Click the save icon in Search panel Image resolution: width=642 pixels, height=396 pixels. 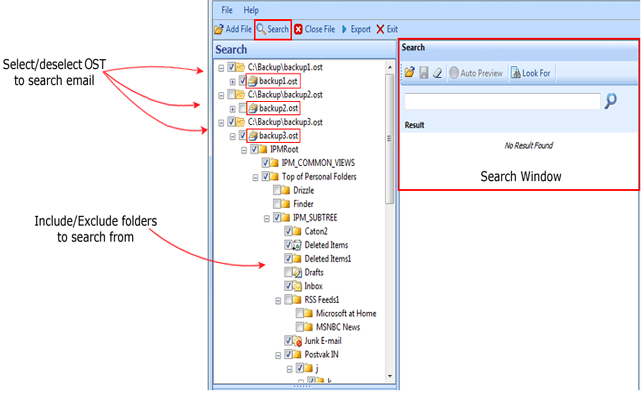tap(424, 73)
